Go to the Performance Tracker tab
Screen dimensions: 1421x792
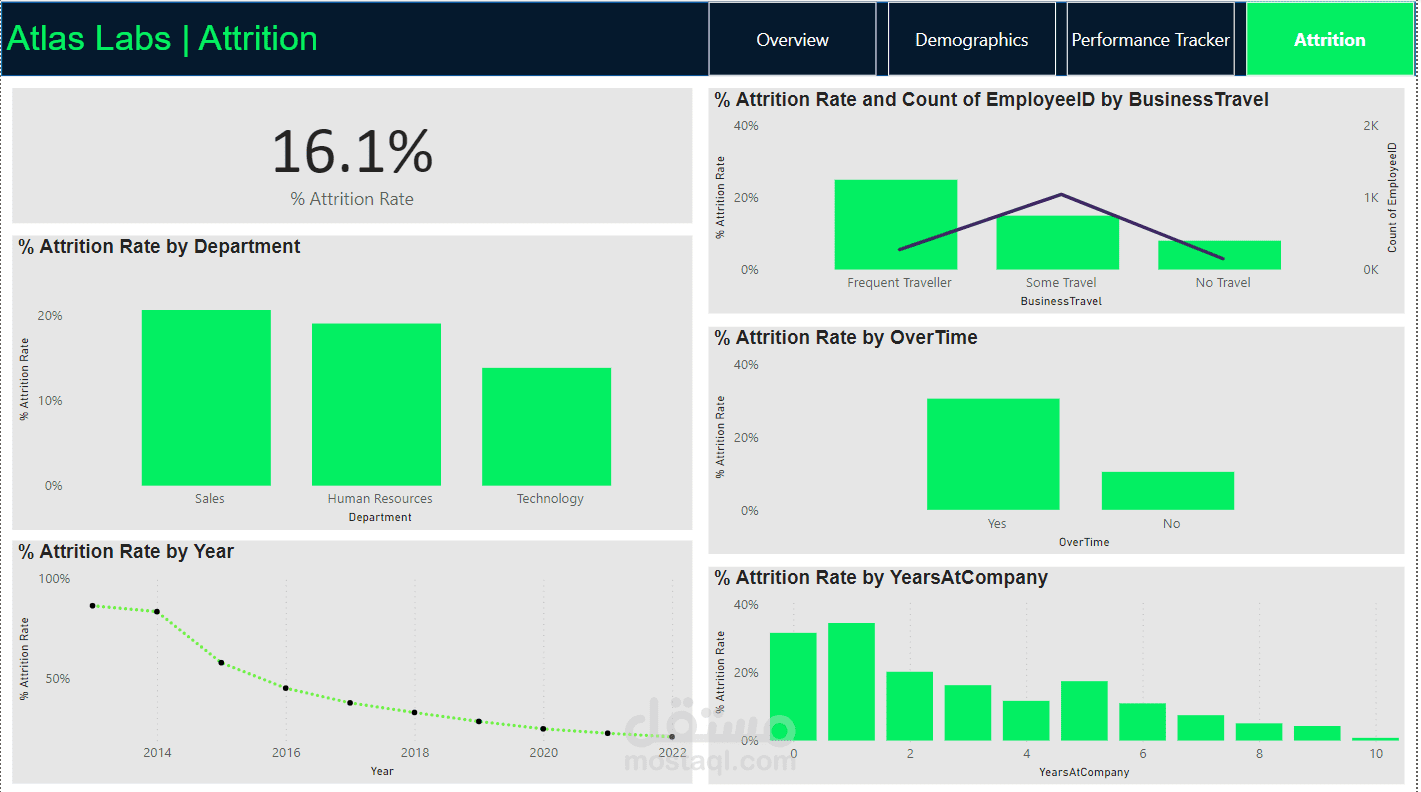pos(1150,39)
